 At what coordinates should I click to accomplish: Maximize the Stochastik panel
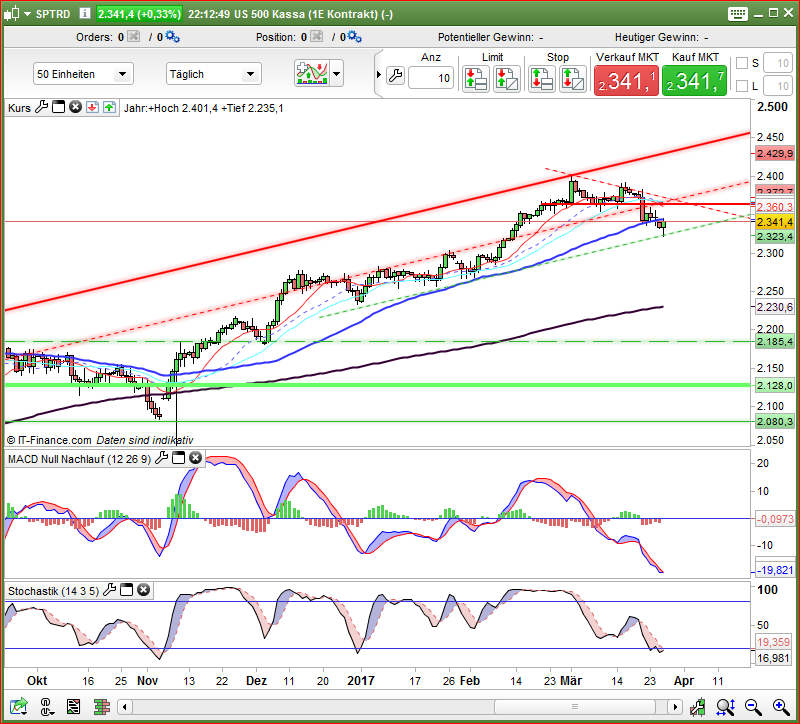tap(127, 590)
